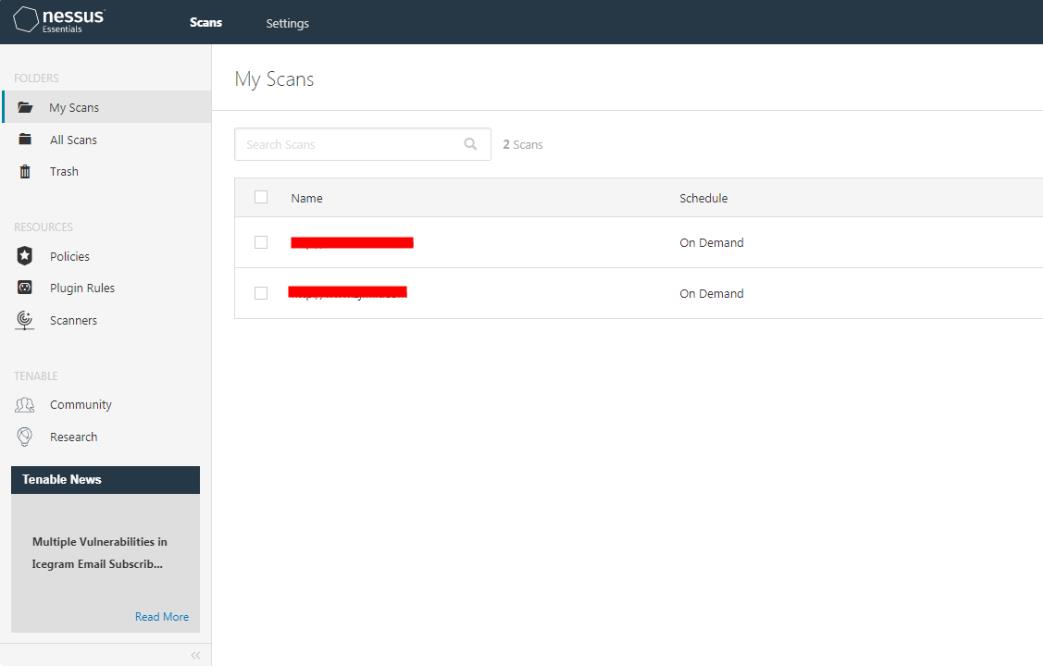Collapse the sidebar with double chevron
Image resolution: width=1043 pixels, height=672 pixels.
[195, 656]
